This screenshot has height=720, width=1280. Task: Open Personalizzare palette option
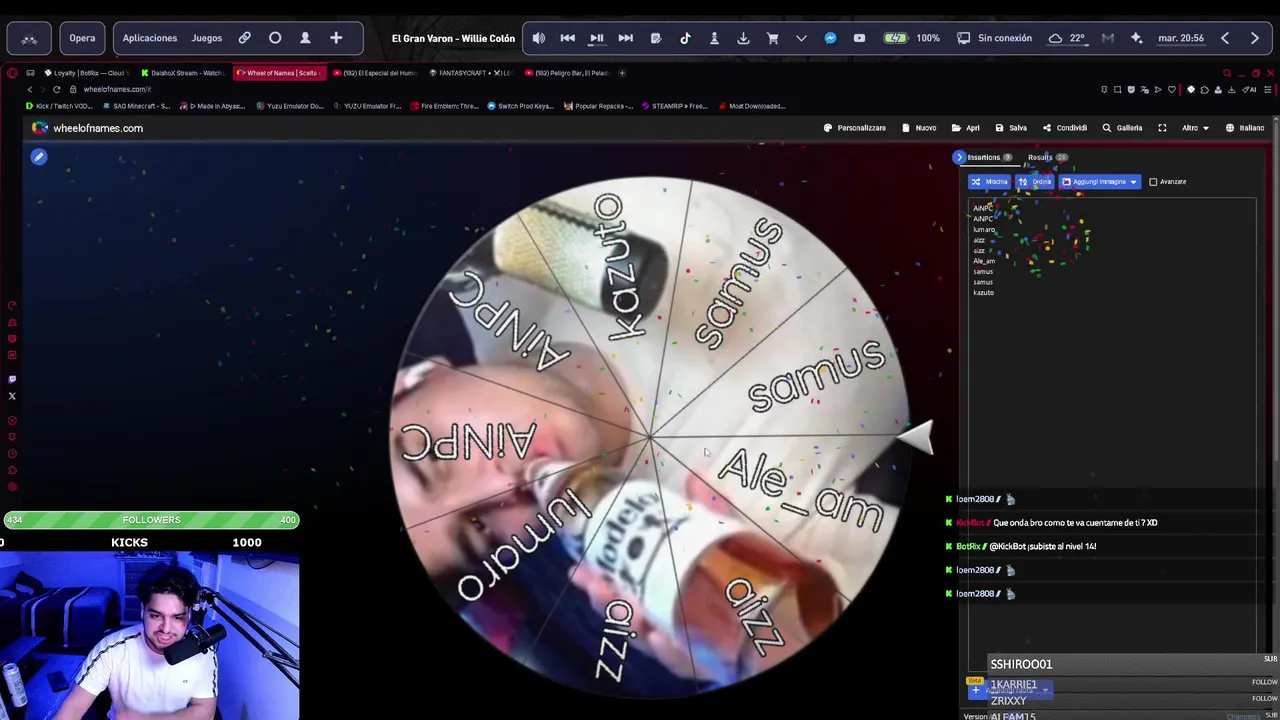(x=854, y=128)
